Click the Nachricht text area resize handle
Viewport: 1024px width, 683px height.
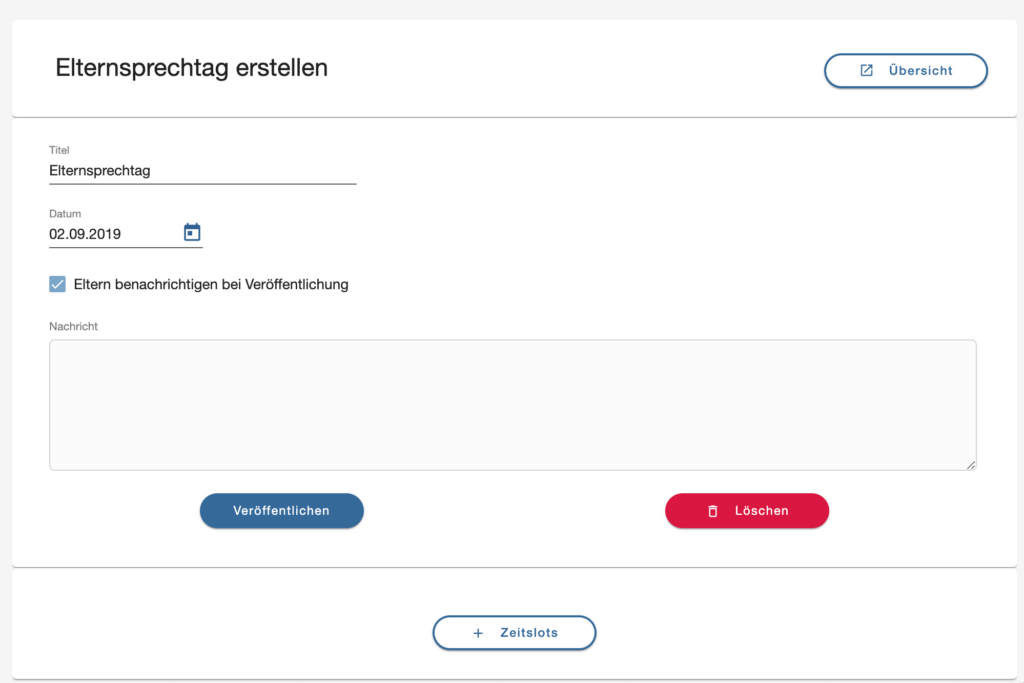click(971, 465)
